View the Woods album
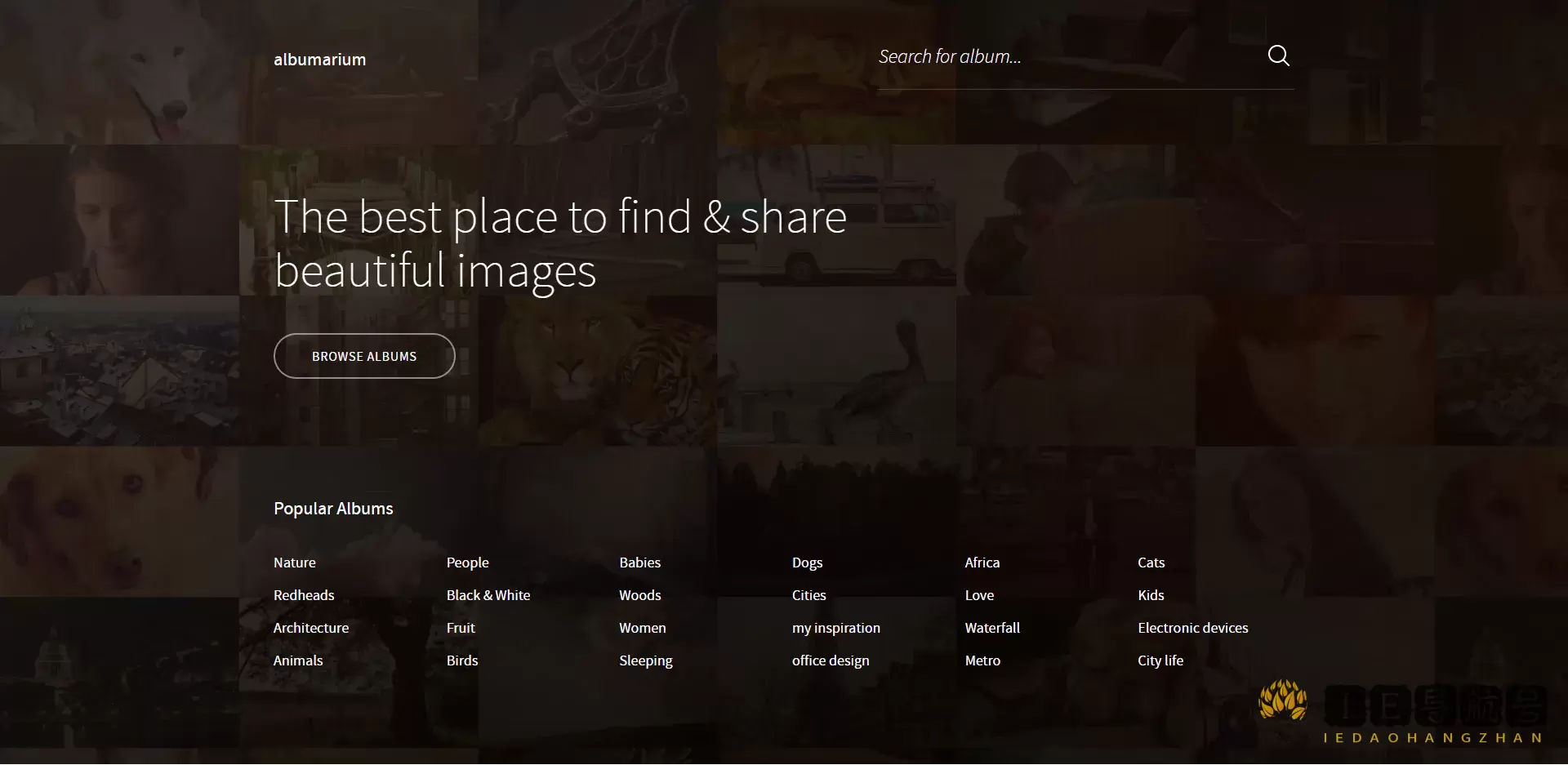This screenshot has height=765, width=1568. (x=639, y=595)
